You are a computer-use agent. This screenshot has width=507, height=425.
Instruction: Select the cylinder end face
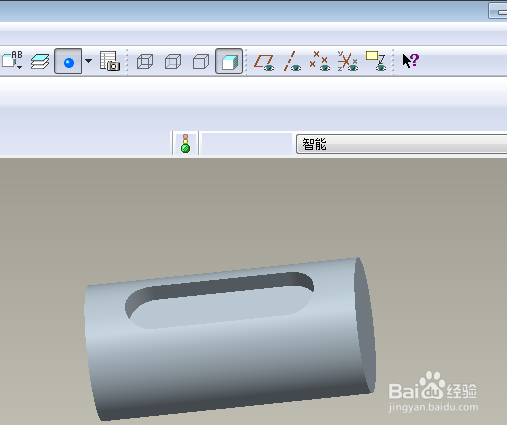point(365,325)
